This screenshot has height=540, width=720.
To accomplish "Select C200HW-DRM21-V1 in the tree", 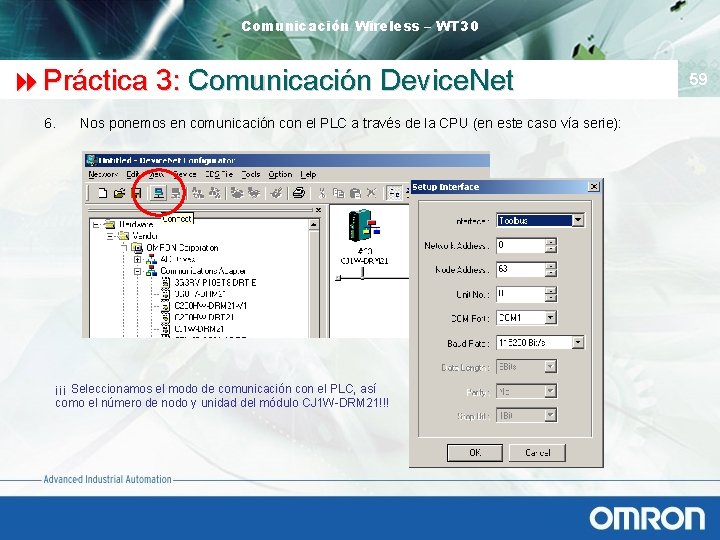I will click(210, 306).
